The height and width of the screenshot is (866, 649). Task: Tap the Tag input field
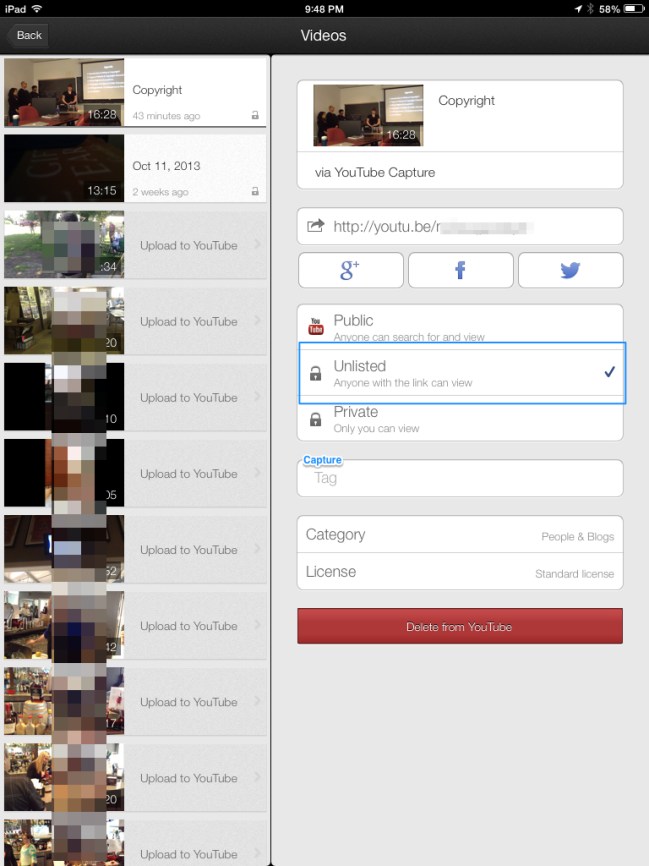(460, 479)
